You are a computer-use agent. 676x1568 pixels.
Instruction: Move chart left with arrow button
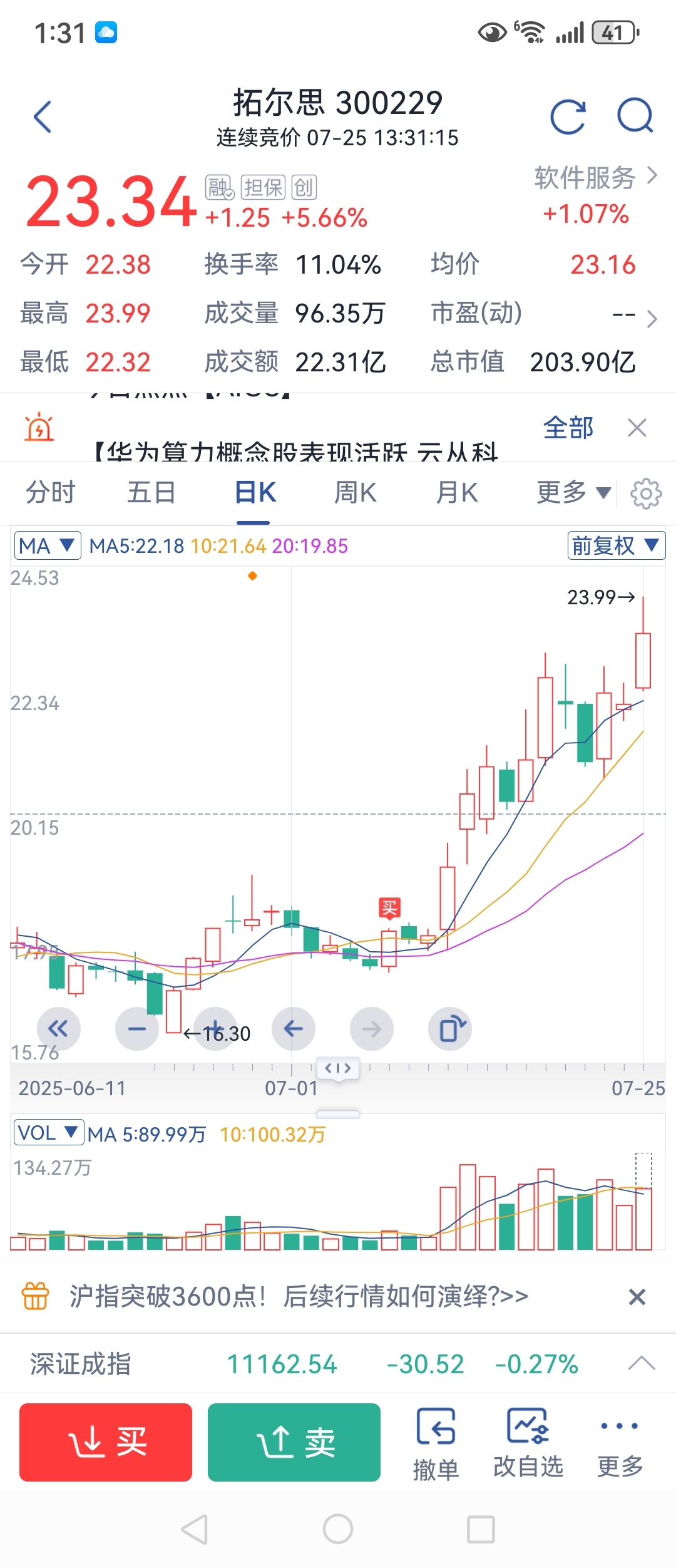click(x=294, y=1029)
